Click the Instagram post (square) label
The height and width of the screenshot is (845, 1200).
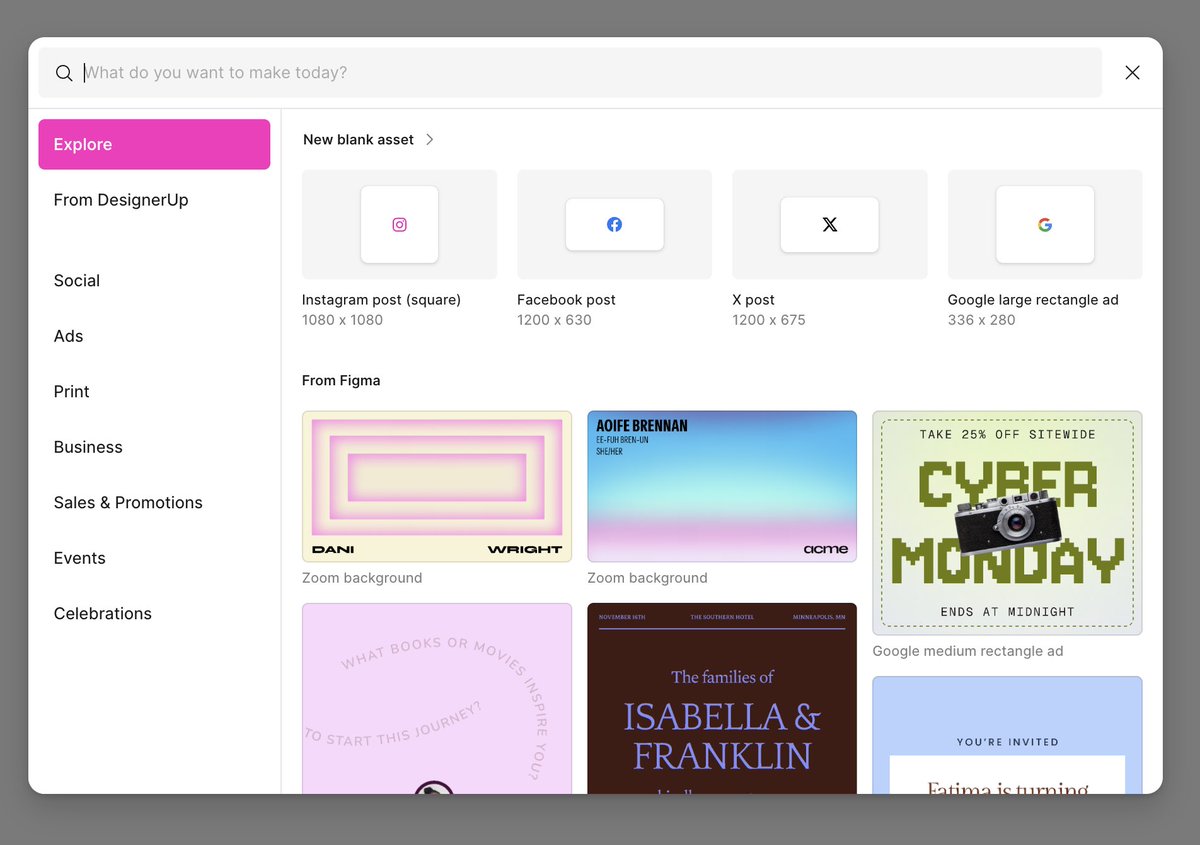pos(381,300)
